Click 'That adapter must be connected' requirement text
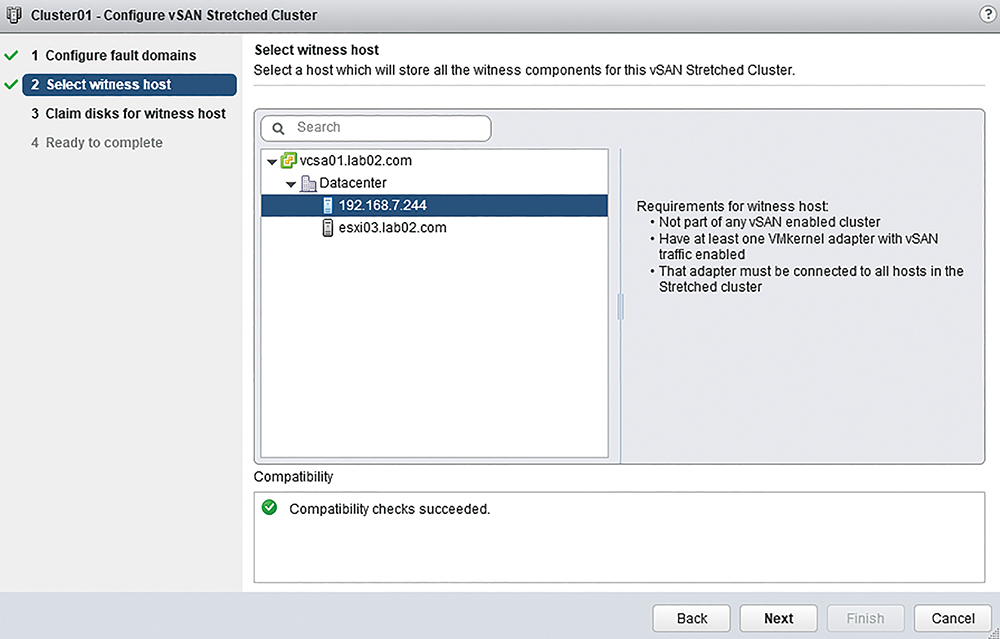 coord(811,279)
